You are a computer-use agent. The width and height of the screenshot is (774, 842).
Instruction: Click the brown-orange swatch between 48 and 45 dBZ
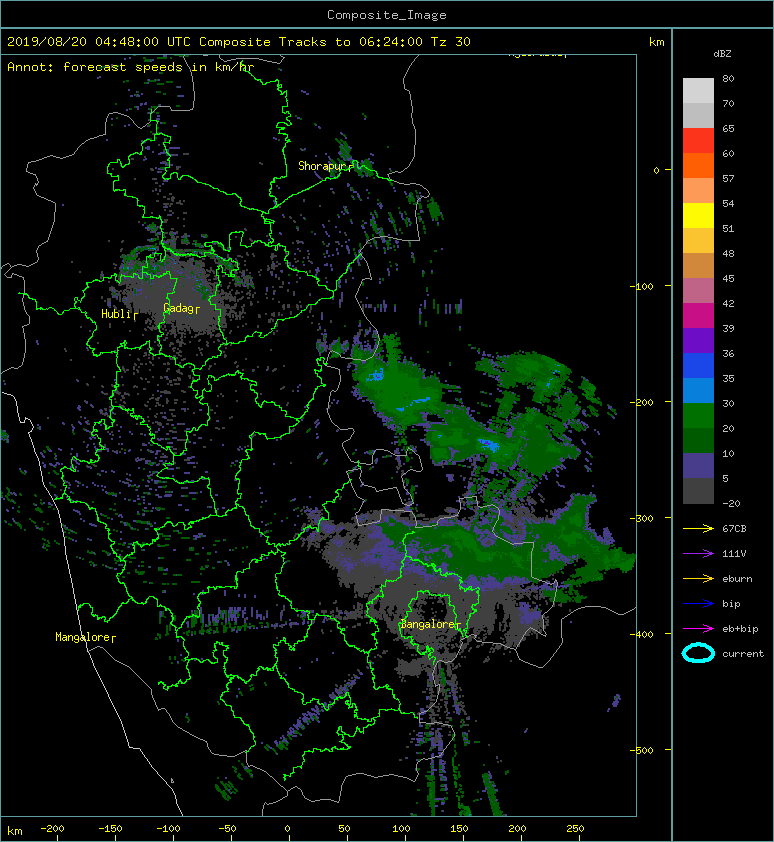698,266
